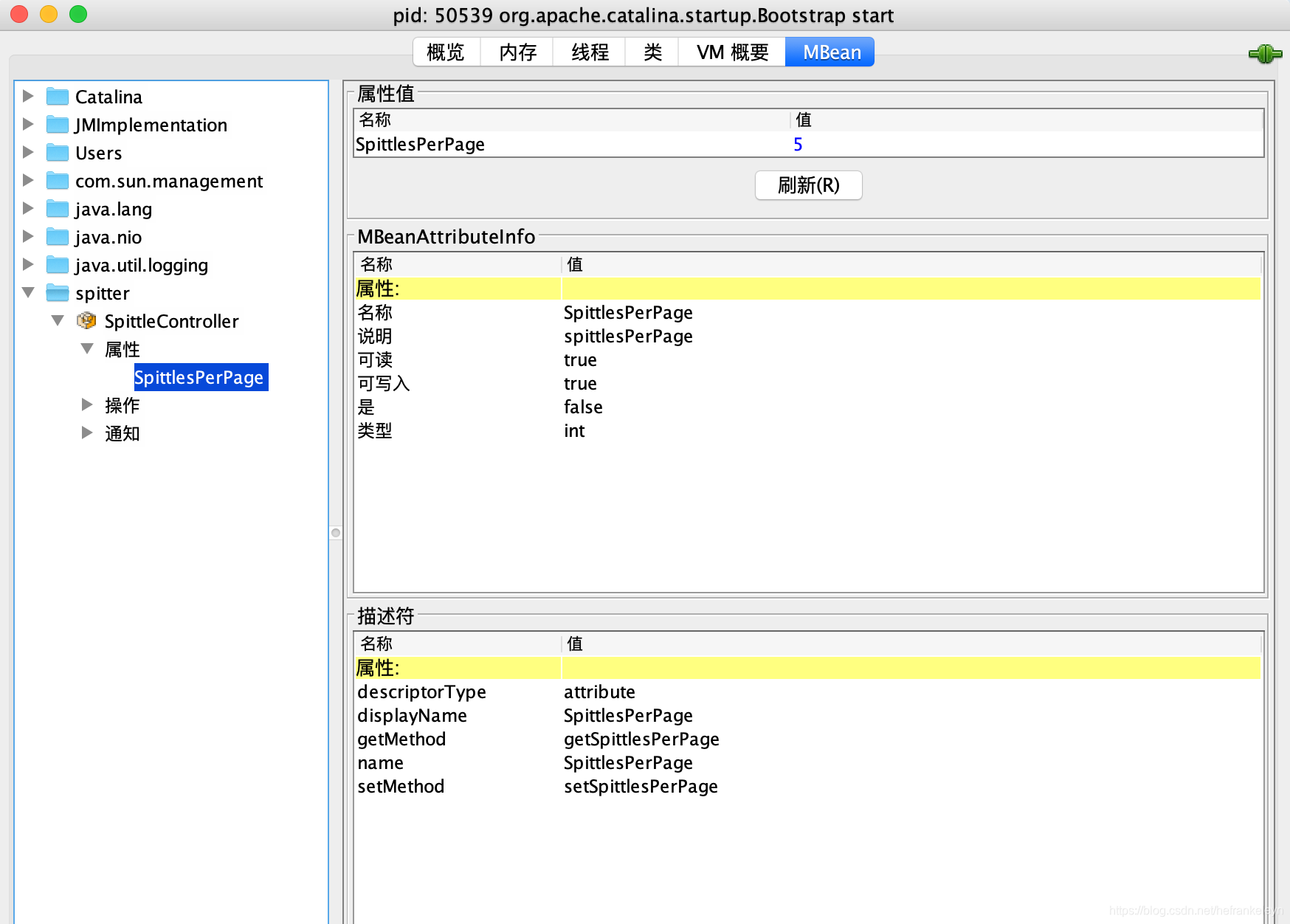Click the java.util.logging folder icon
The height and width of the screenshot is (924, 1290).
[x=58, y=265]
